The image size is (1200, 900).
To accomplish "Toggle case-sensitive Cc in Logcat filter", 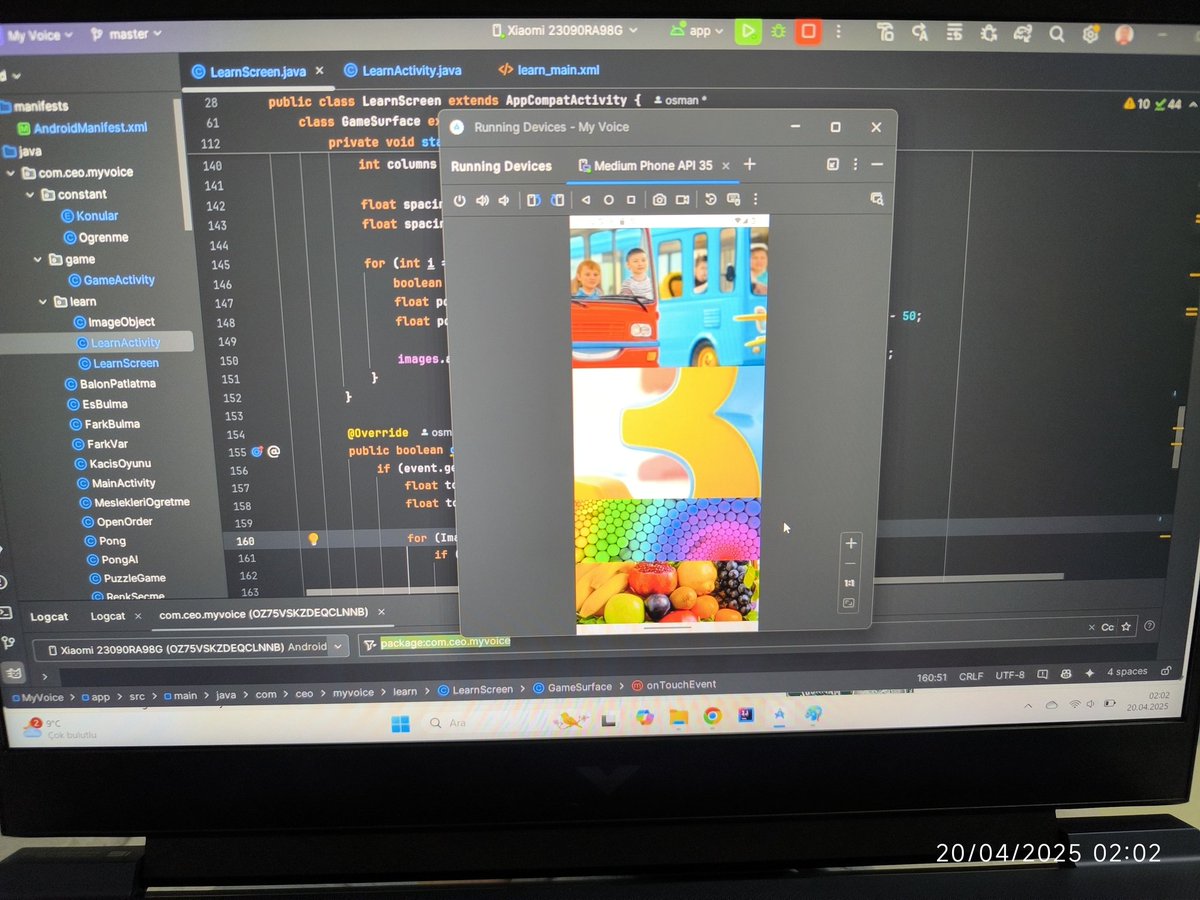I will coord(1107,627).
